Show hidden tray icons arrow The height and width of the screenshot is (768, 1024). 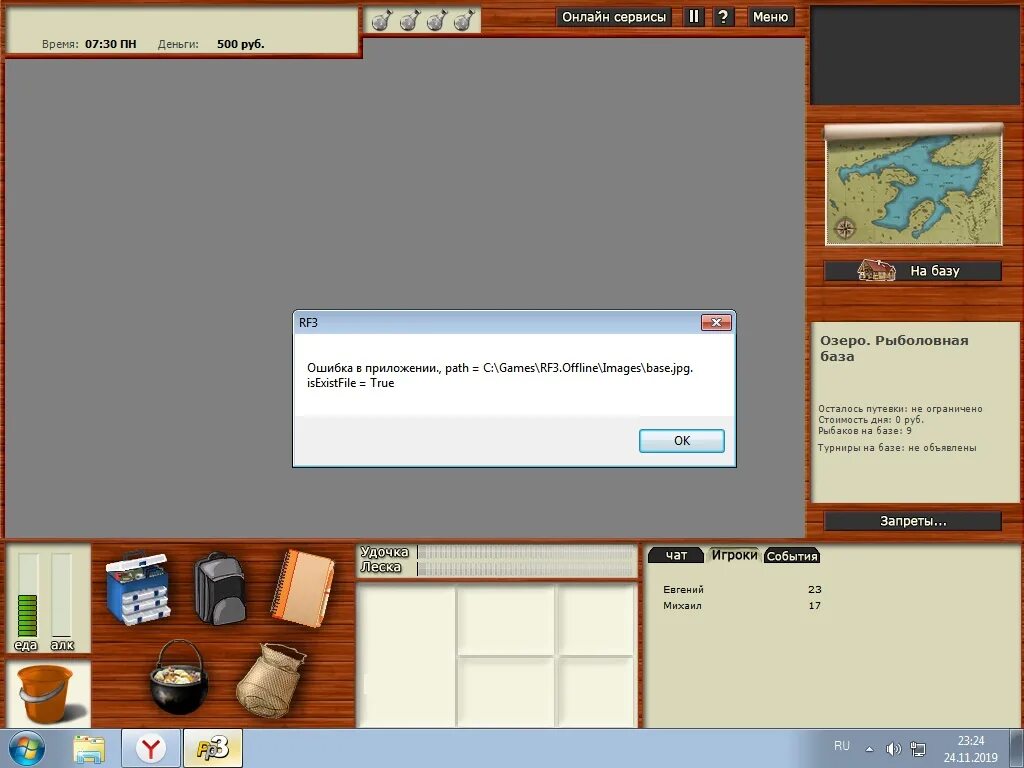[x=869, y=749]
